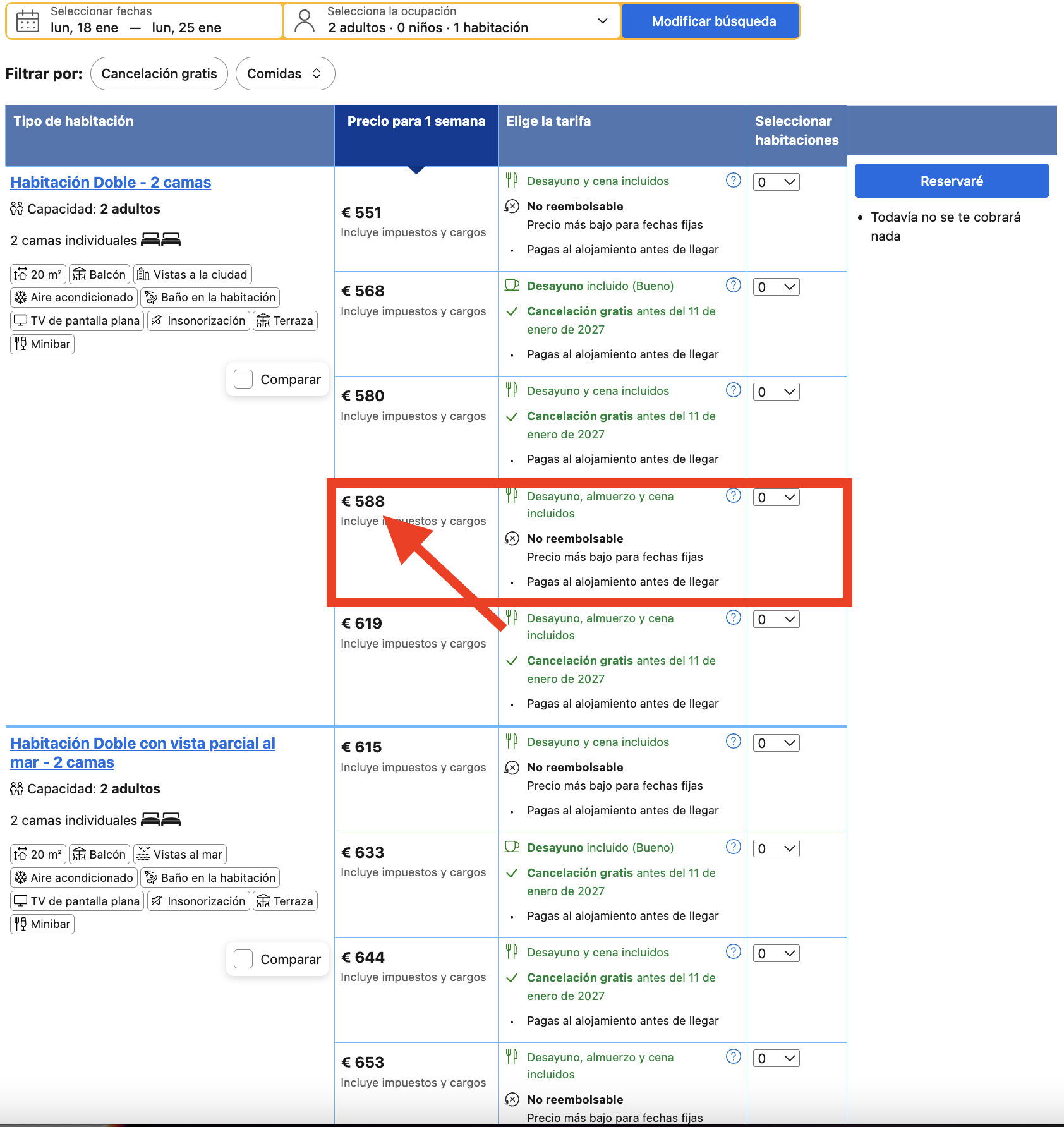Open room quantity dropdown for €551
This screenshot has height=1127, width=1064.
click(776, 182)
